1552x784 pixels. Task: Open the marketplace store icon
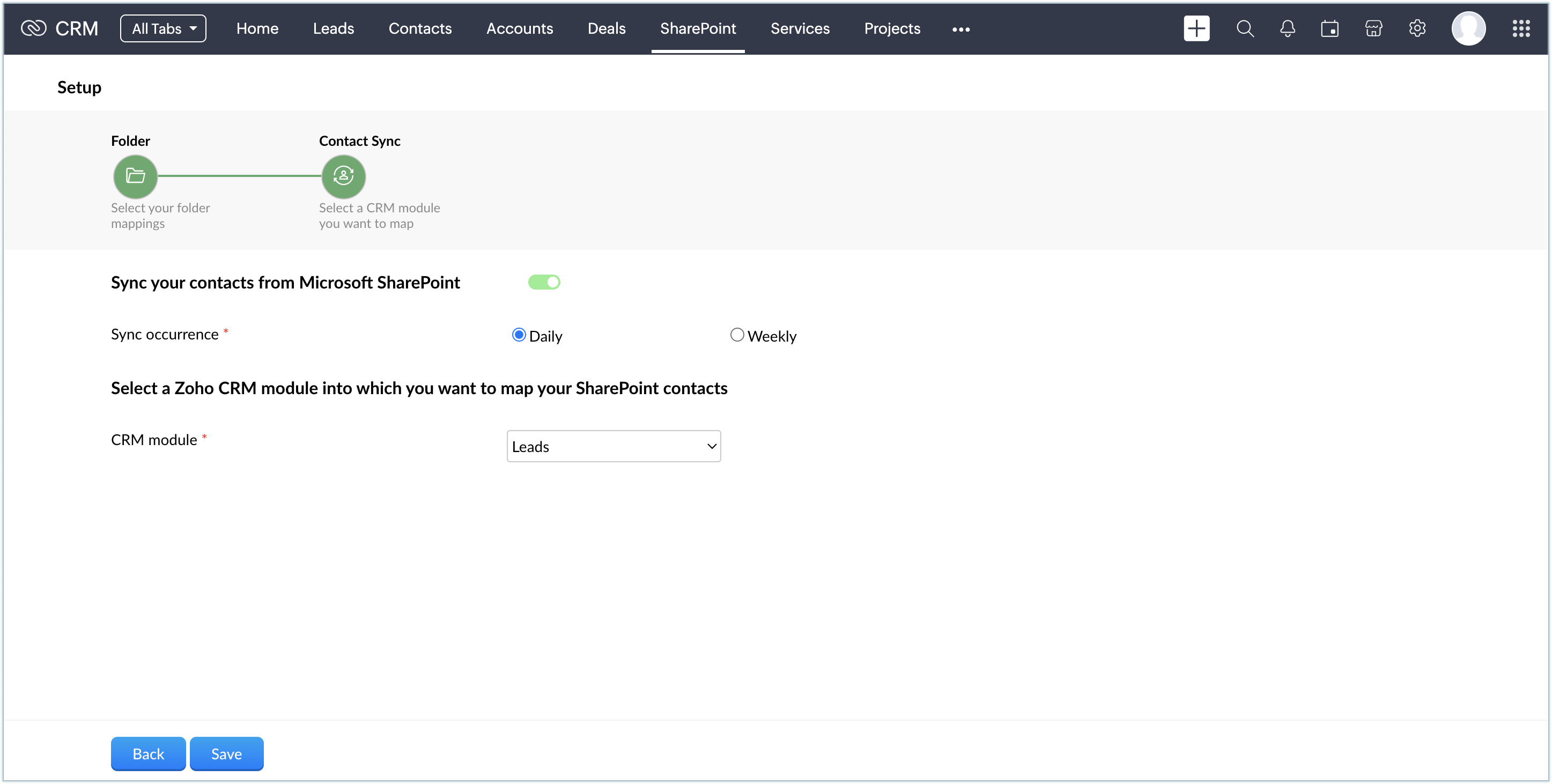tap(1373, 28)
